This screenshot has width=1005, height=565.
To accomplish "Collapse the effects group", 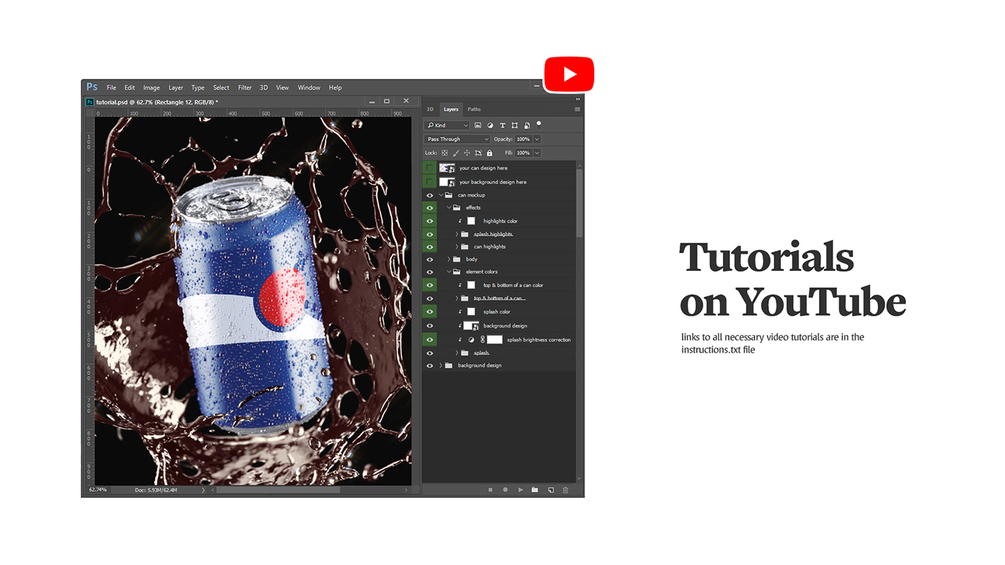I will tap(449, 208).
